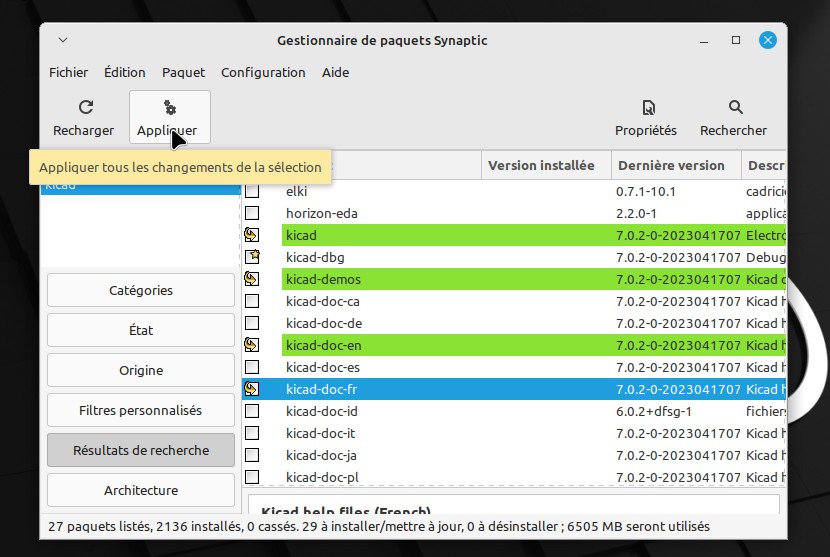Maximize the Synaptic window
The width and height of the screenshot is (830, 557).
[x=735, y=40]
